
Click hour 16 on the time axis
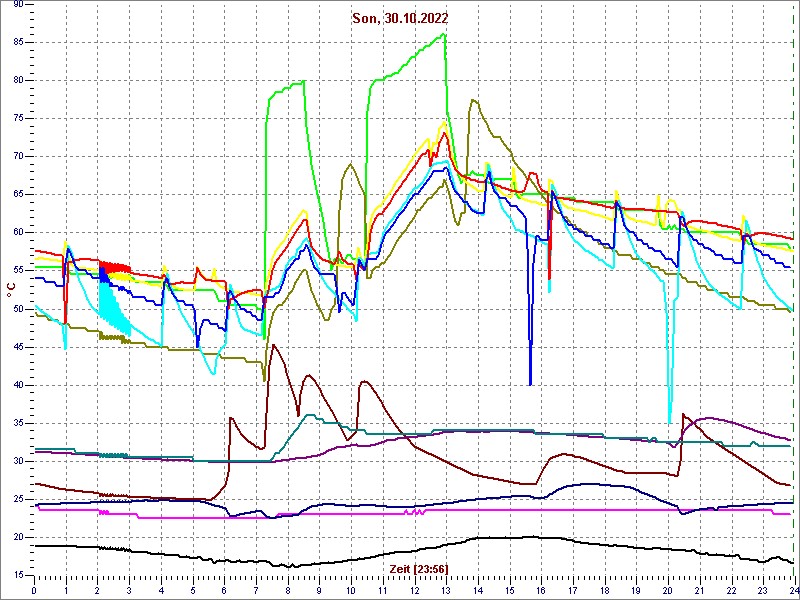coord(540,590)
